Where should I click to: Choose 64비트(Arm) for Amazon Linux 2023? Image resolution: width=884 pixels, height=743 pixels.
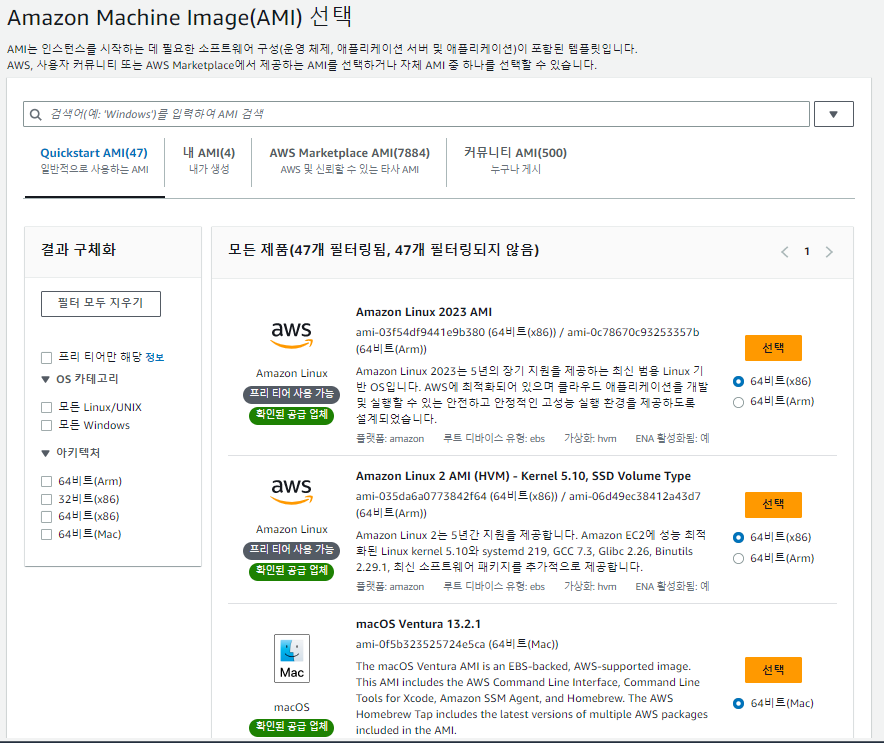(738, 402)
